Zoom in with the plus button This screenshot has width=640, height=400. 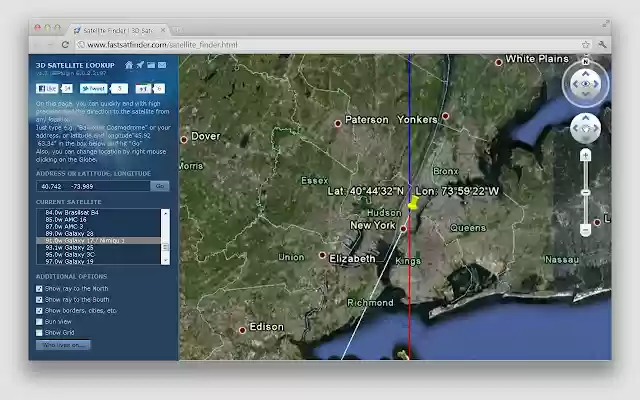pyautogui.click(x=585, y=155)
